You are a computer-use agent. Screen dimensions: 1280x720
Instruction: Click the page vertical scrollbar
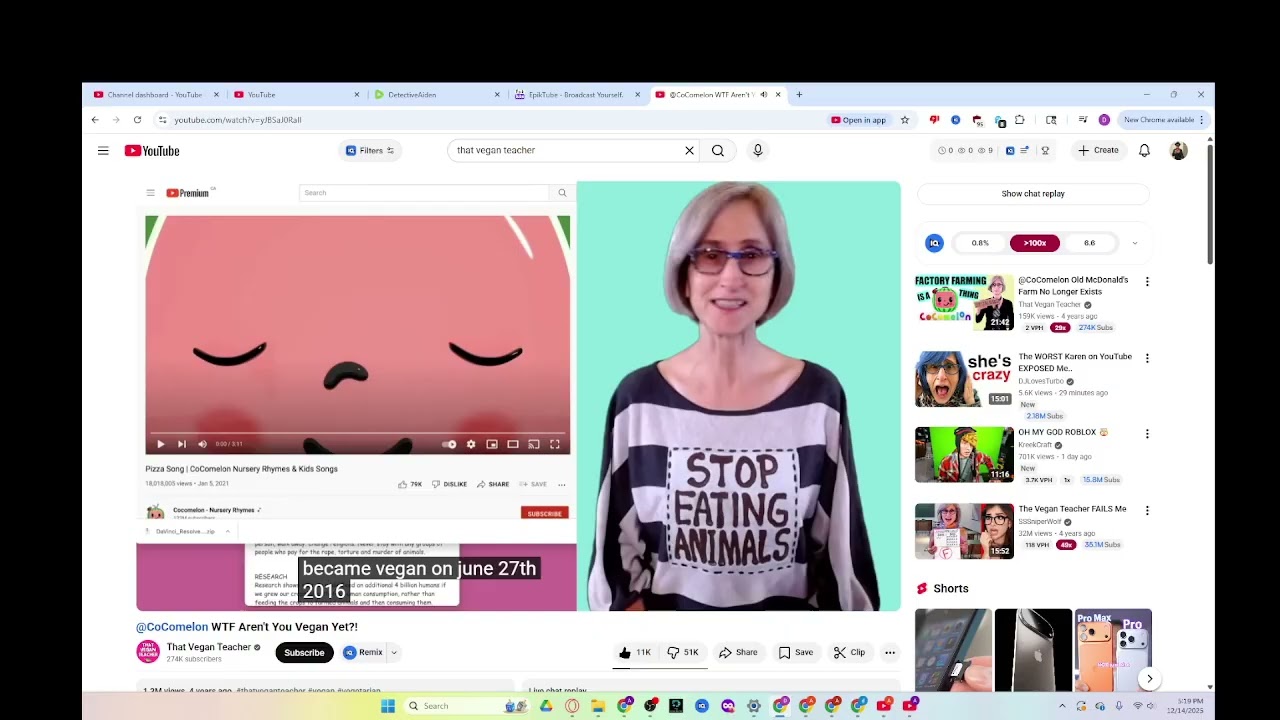(1210, 205)
